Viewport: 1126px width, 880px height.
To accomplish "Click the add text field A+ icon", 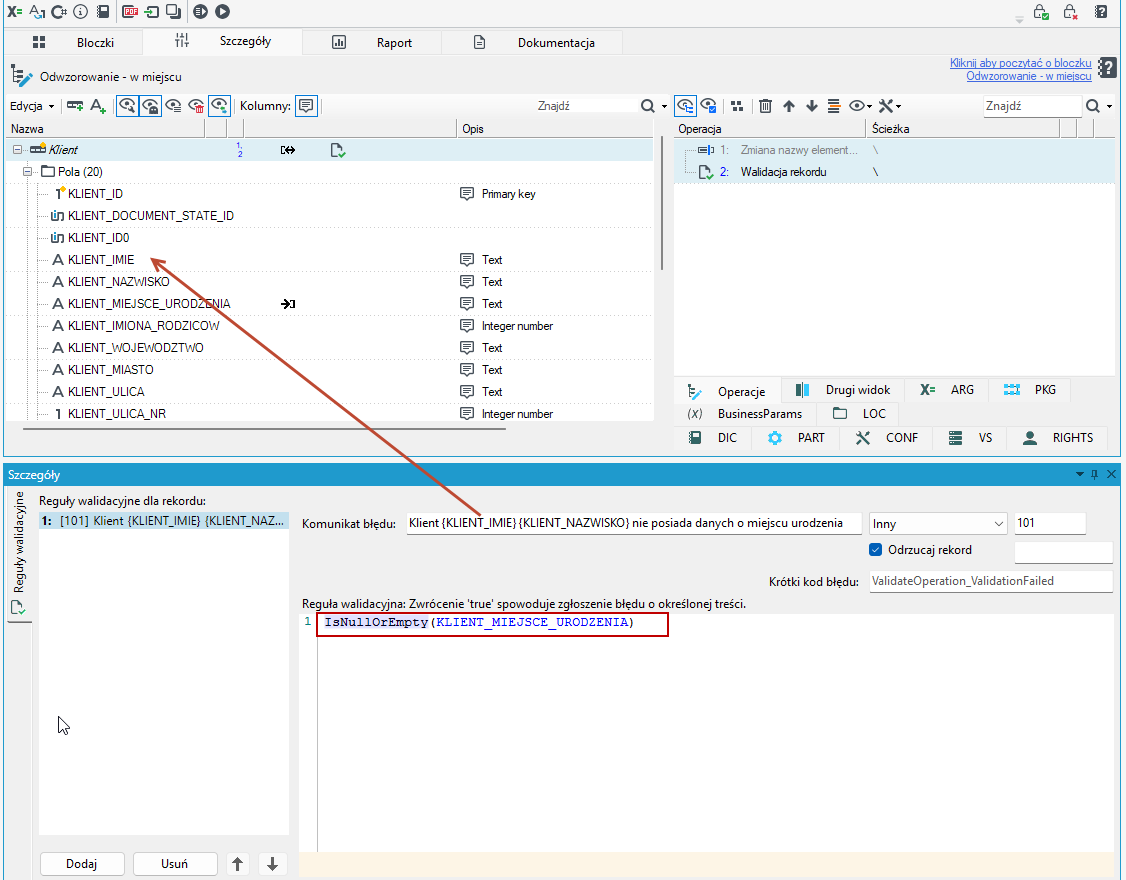I will pyautogui.click(x=98, y=106).
